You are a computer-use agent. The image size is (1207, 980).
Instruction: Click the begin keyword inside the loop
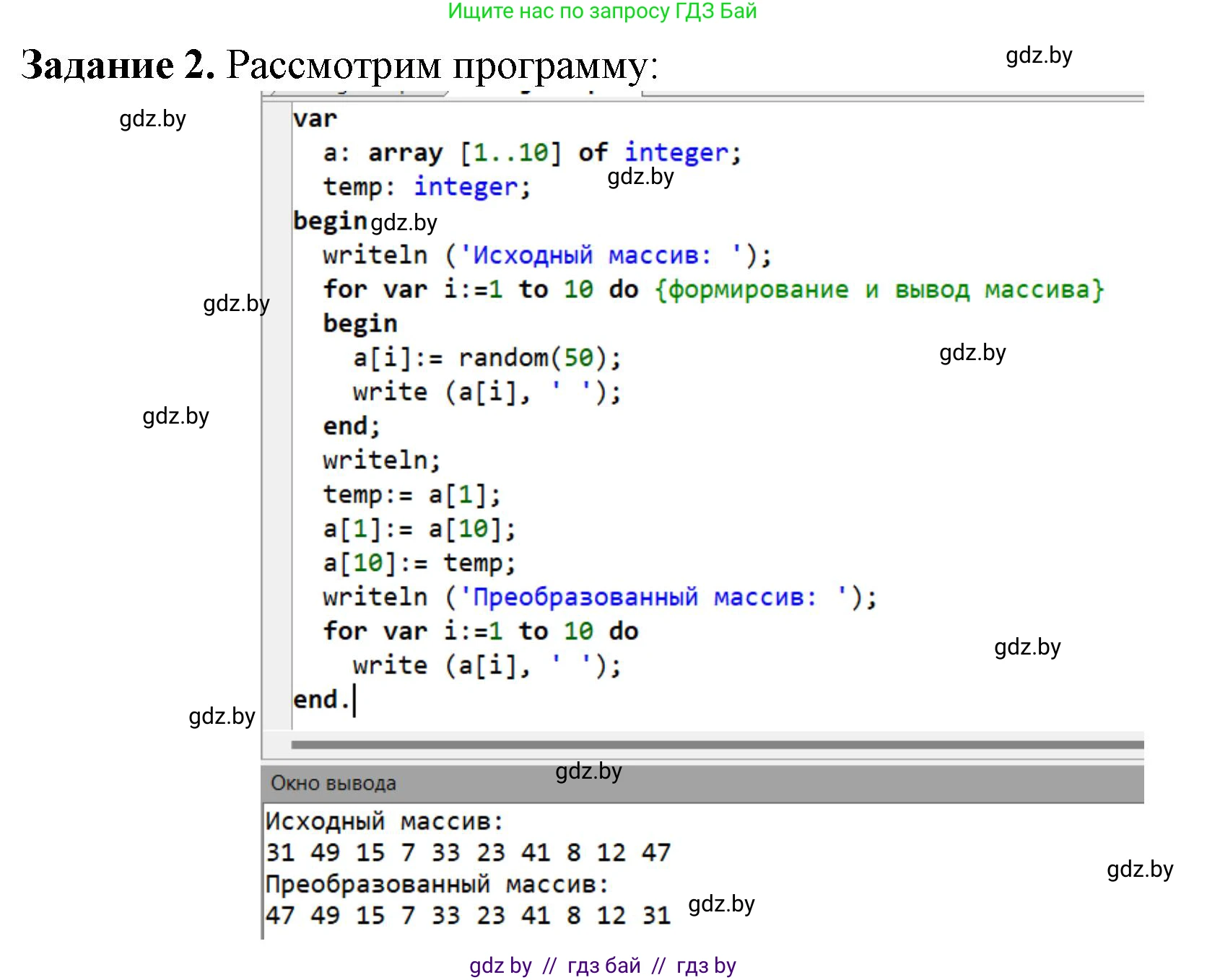(359, 322)
